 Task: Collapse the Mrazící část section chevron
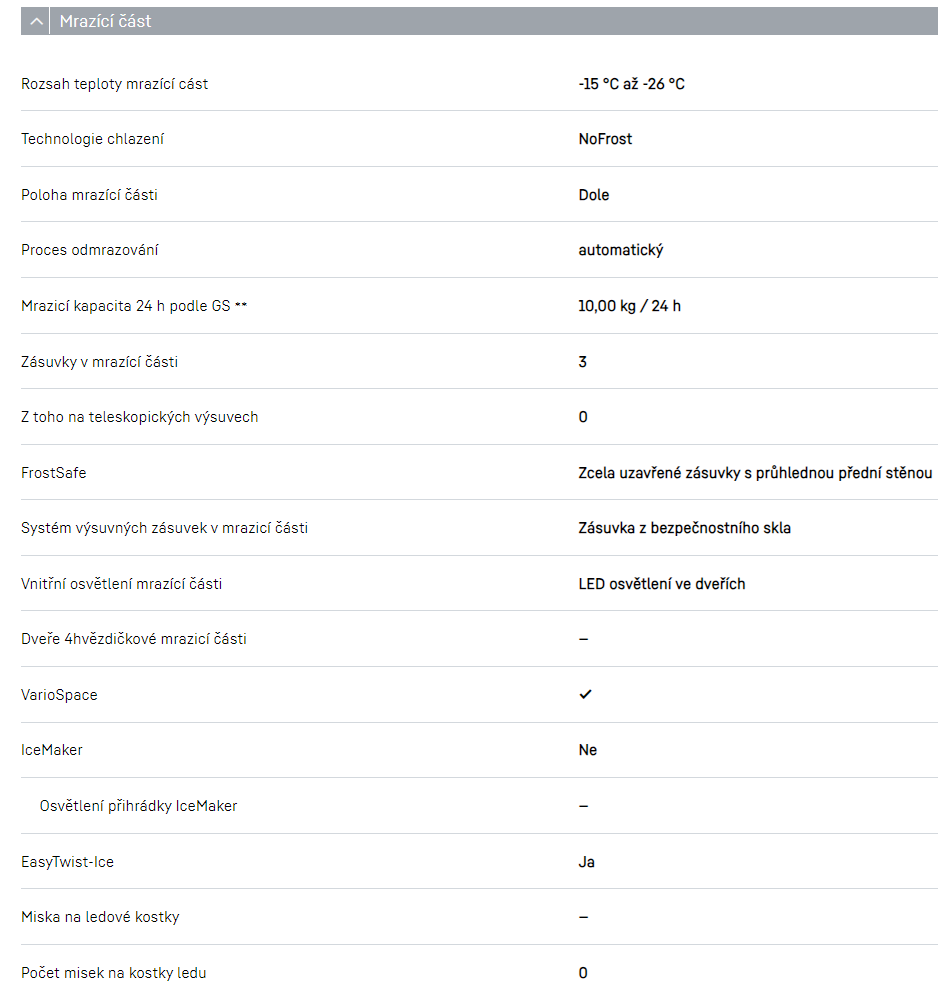coord(36,21)
